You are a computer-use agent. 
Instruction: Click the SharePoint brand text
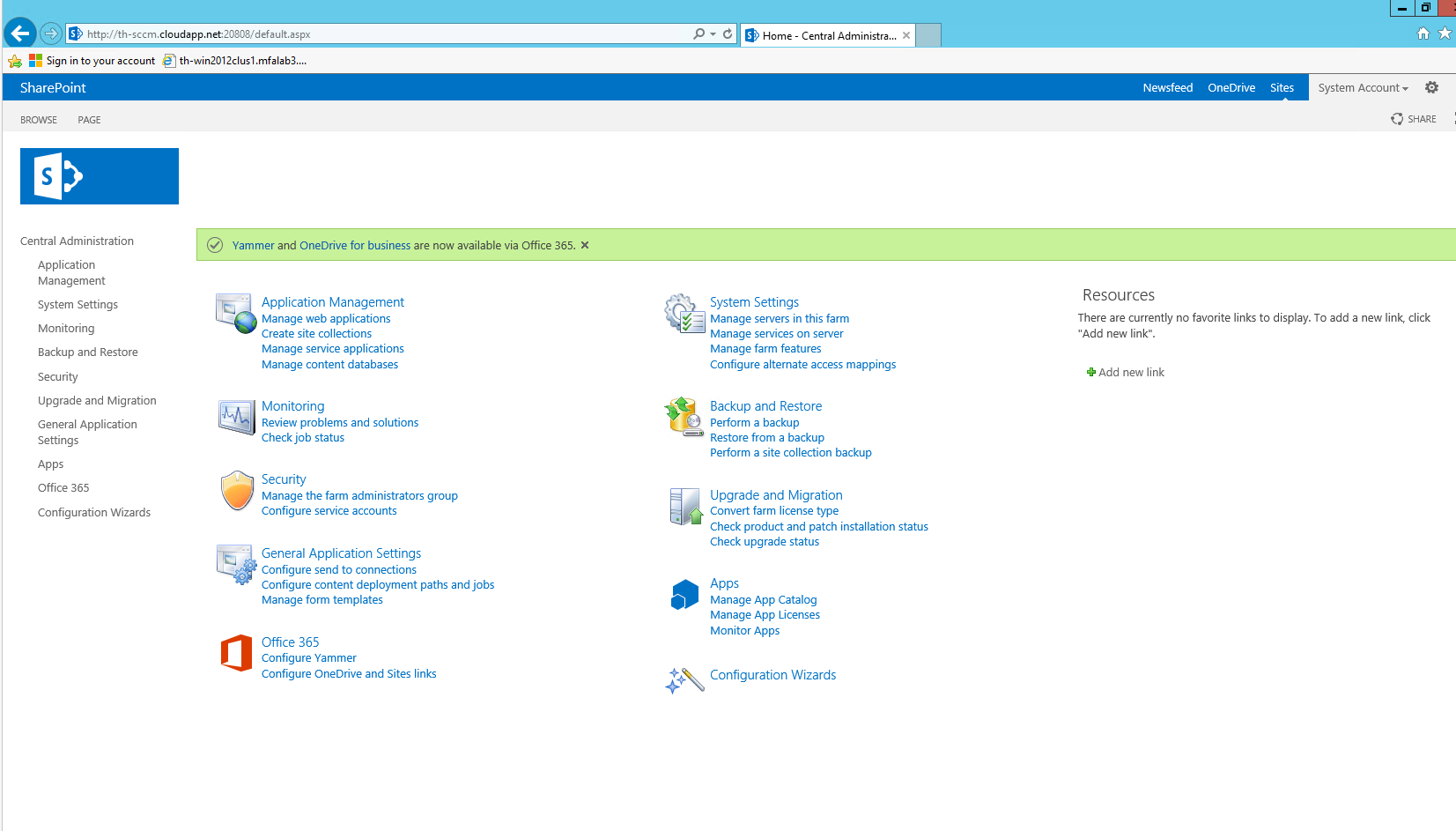(53, 87)
